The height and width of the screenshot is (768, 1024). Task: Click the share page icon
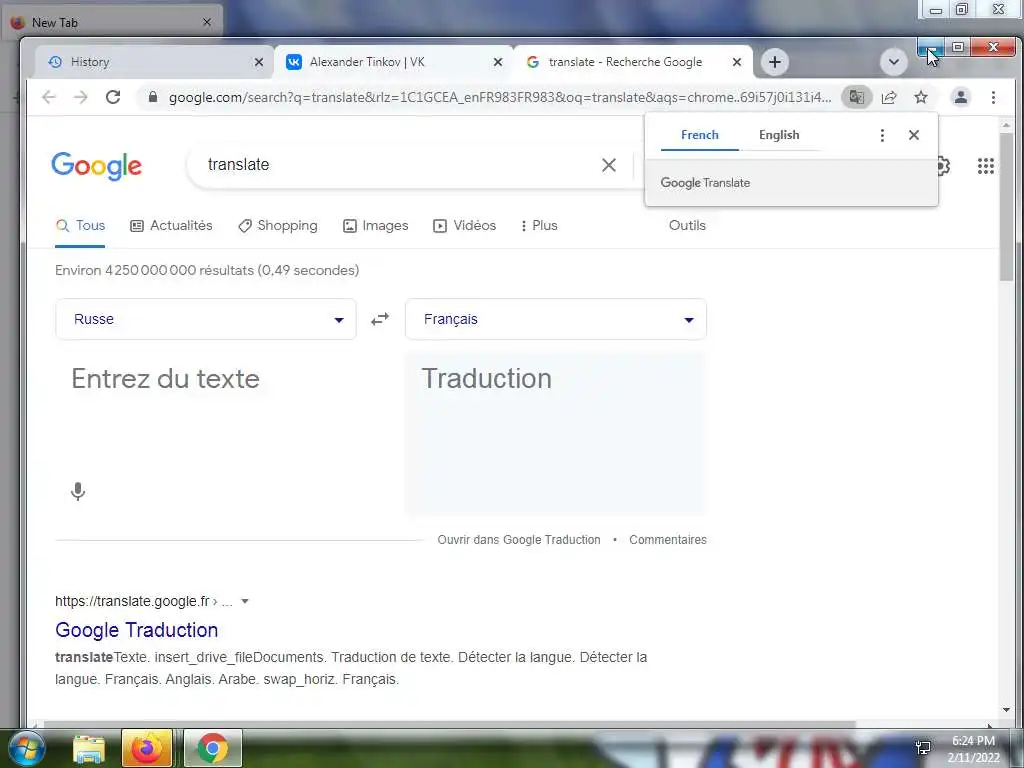tap(889, 97)
